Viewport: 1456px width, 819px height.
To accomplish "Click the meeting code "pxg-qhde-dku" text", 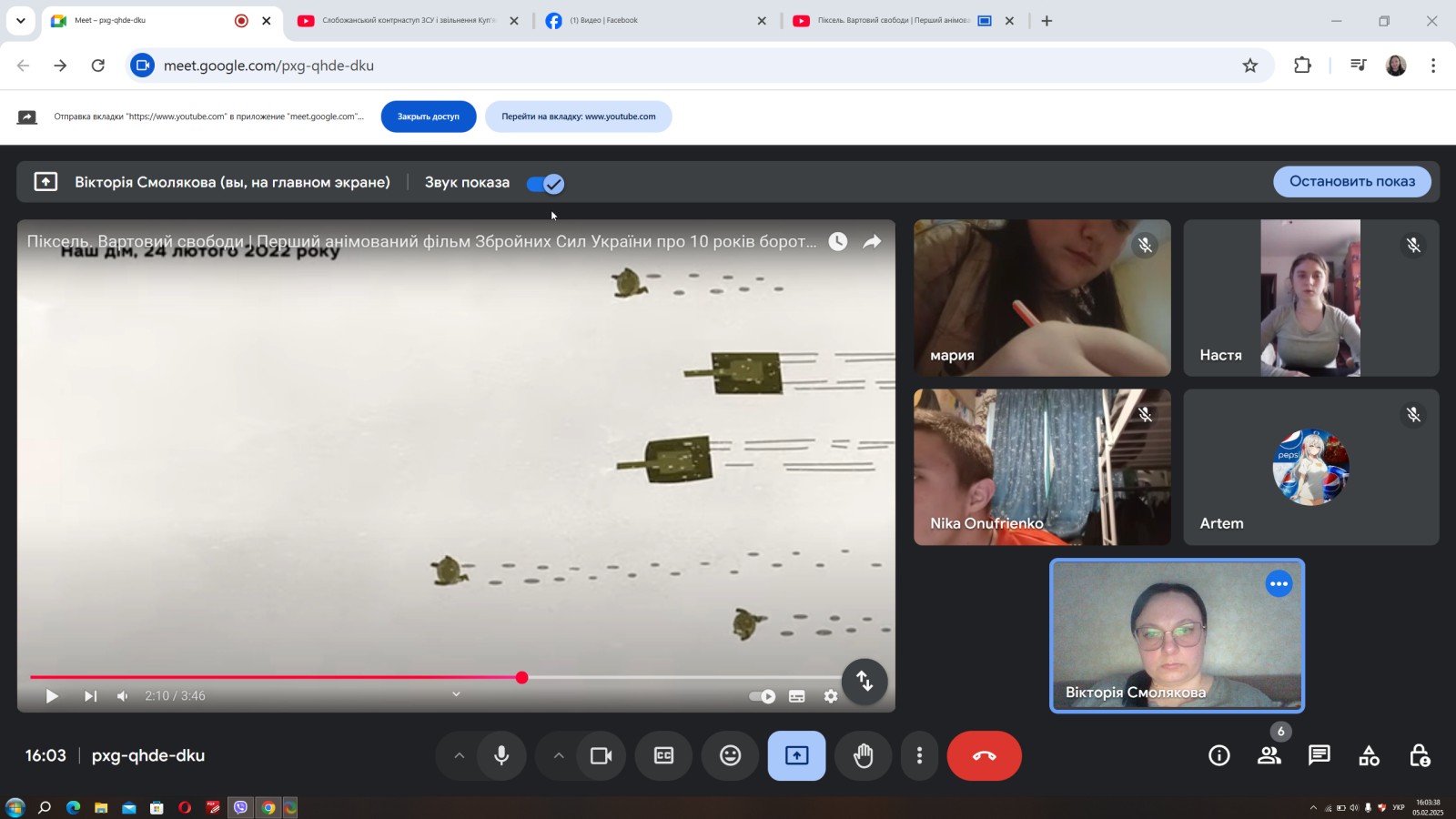I will coord(148,755).
